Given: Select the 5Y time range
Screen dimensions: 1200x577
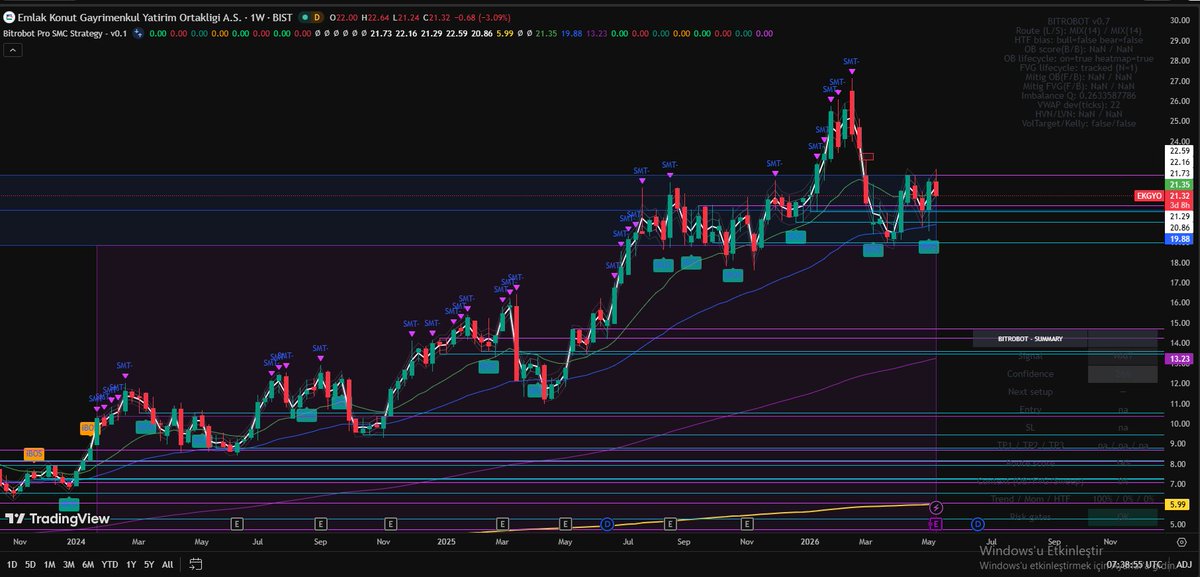Looking at the screenshot, I should coord(147,565).
